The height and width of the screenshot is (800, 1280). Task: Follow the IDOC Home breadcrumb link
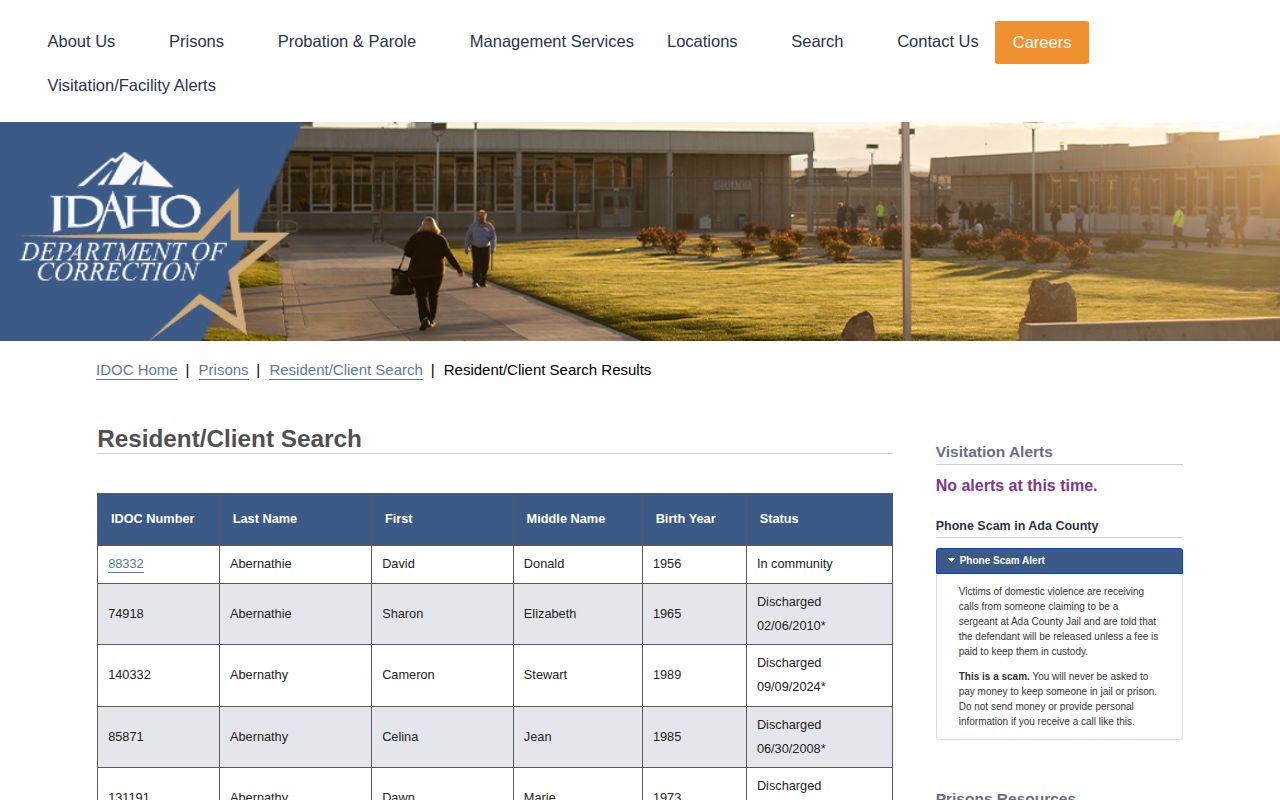137,370
